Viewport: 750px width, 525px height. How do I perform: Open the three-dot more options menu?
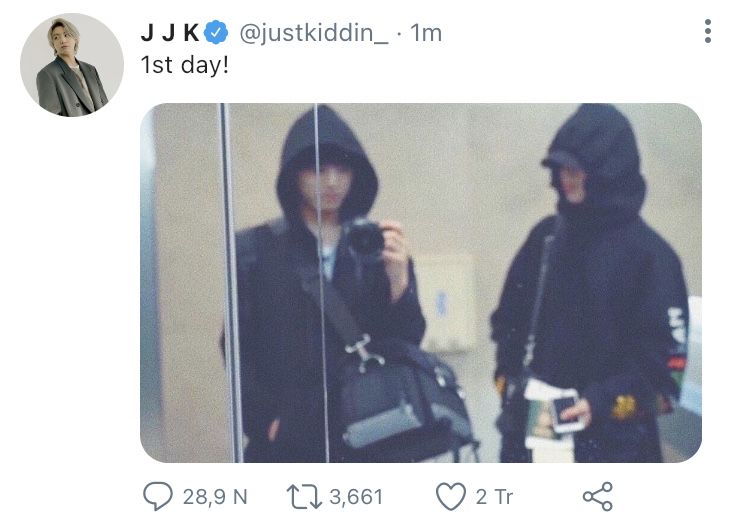[x=707, y=32]
